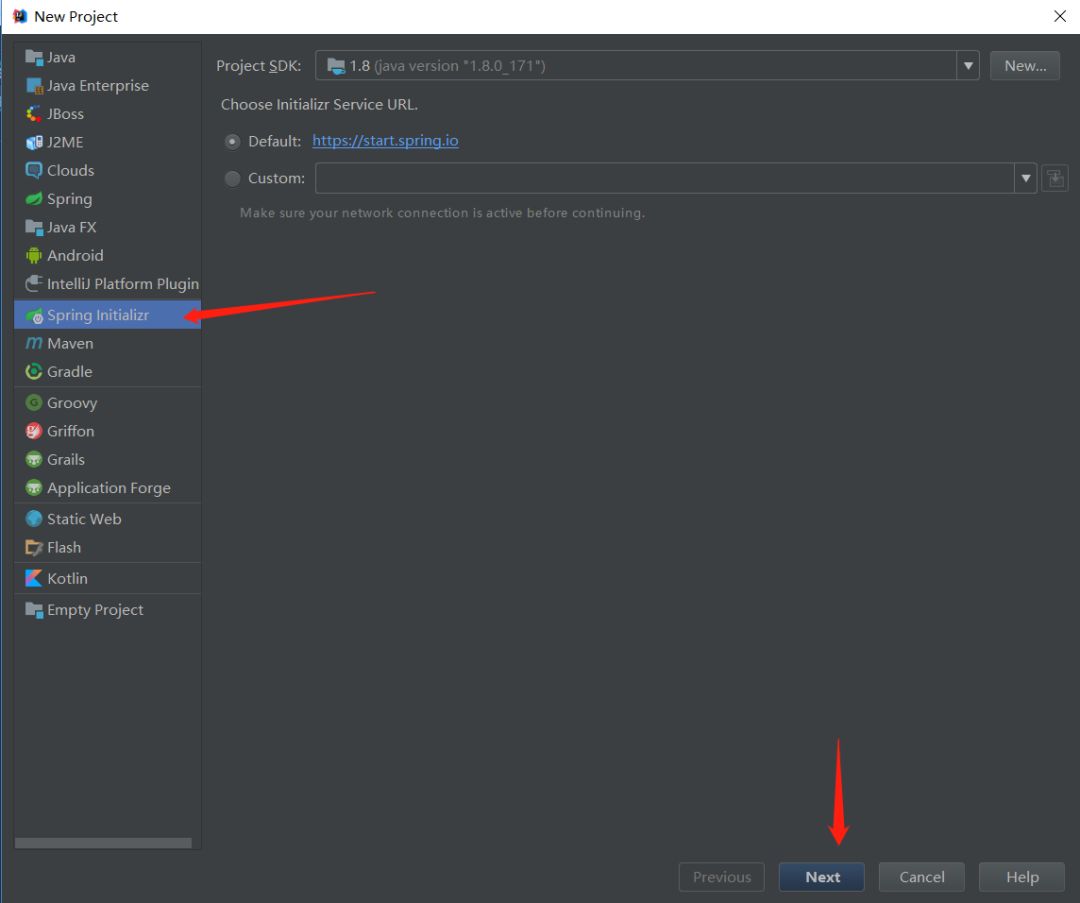1080x903 pixels.
Task: Click the Android robot icon
Action: (34, 256)
